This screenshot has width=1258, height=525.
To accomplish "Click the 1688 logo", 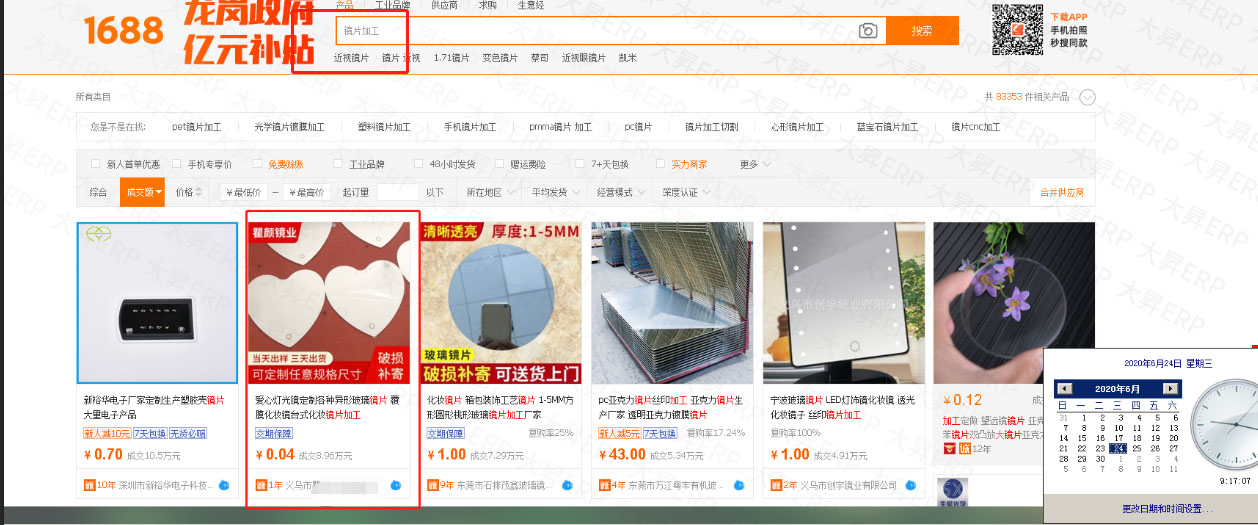I will (x=124, y=32).
